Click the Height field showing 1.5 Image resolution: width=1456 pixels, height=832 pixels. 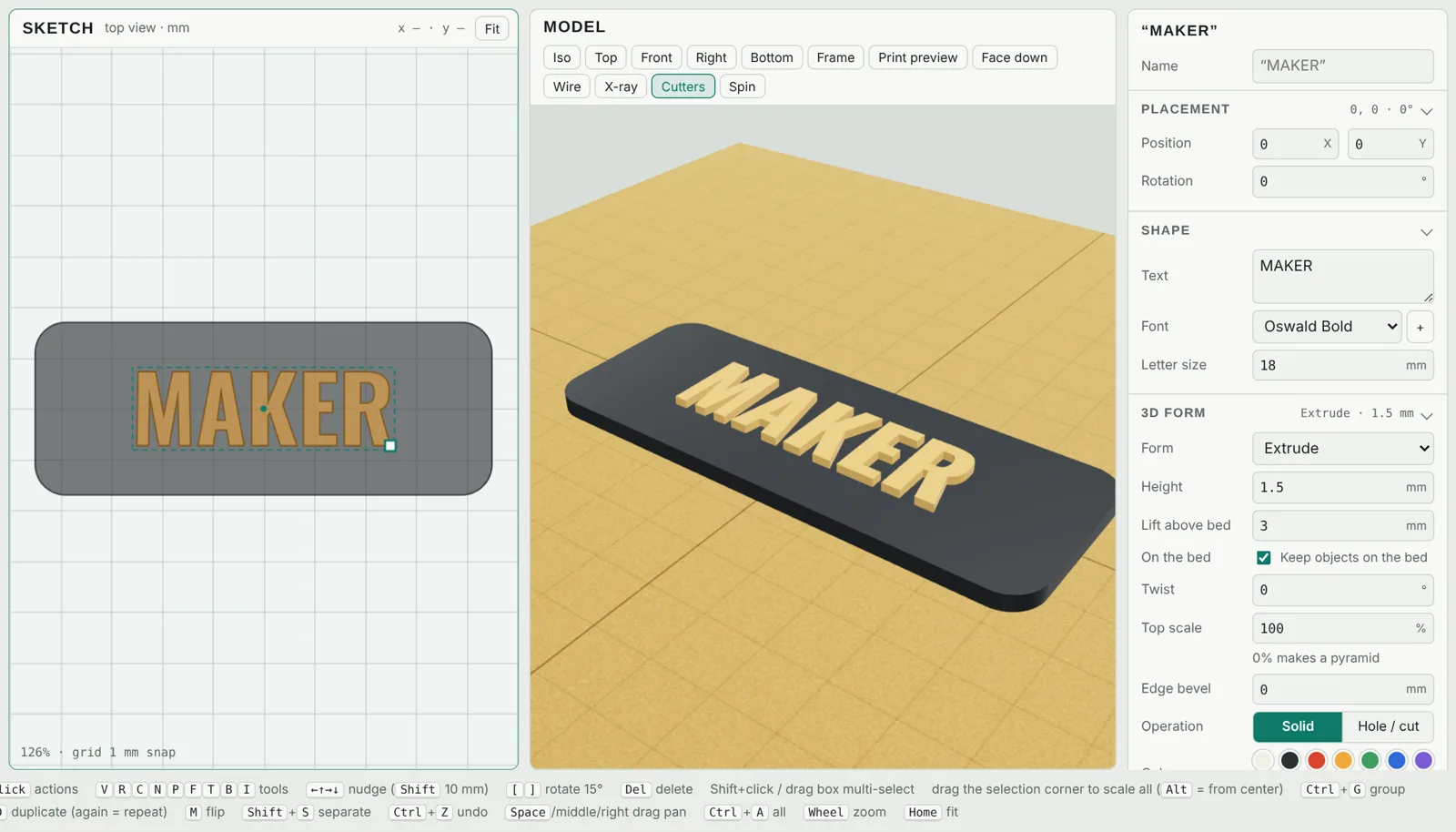1343,487
